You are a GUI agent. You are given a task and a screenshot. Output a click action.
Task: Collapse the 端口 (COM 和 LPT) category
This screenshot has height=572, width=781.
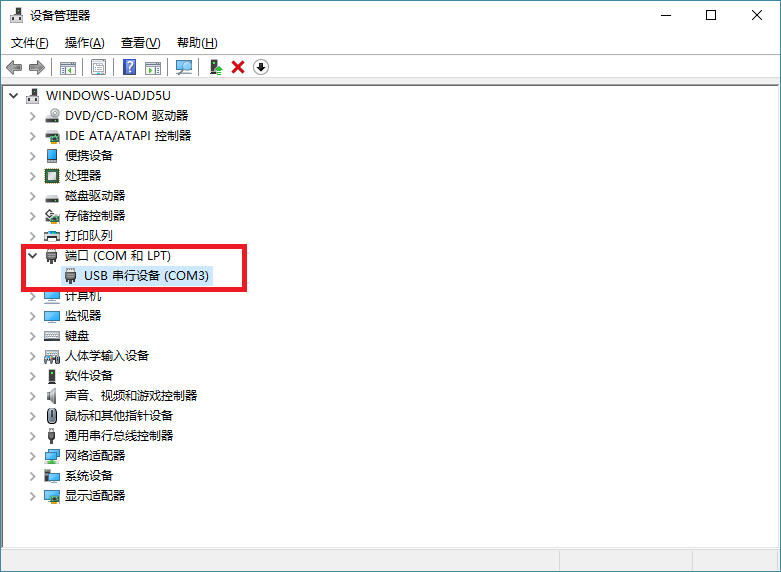point(33,256)
